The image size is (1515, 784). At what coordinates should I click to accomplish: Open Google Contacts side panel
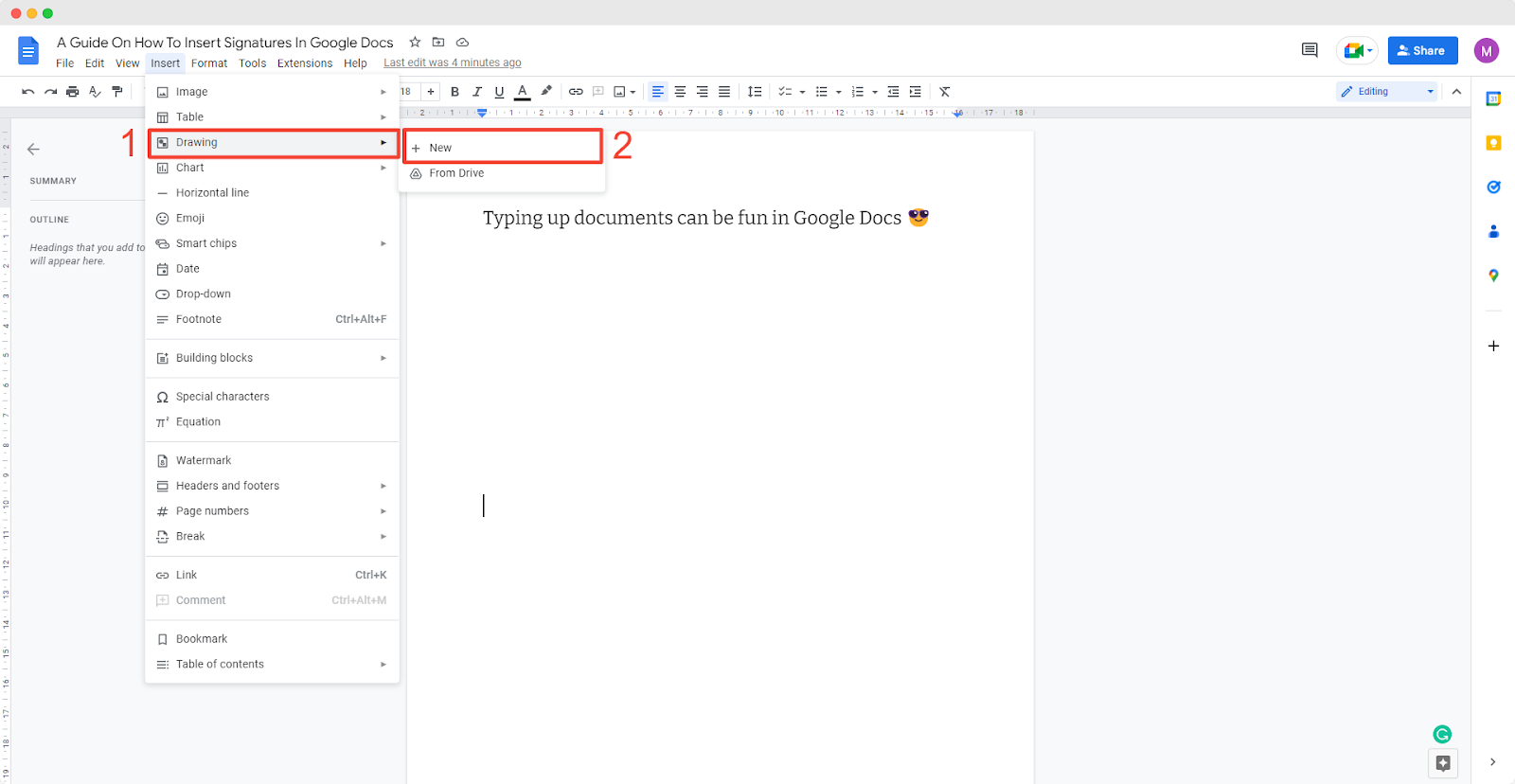pos(1493,231)
